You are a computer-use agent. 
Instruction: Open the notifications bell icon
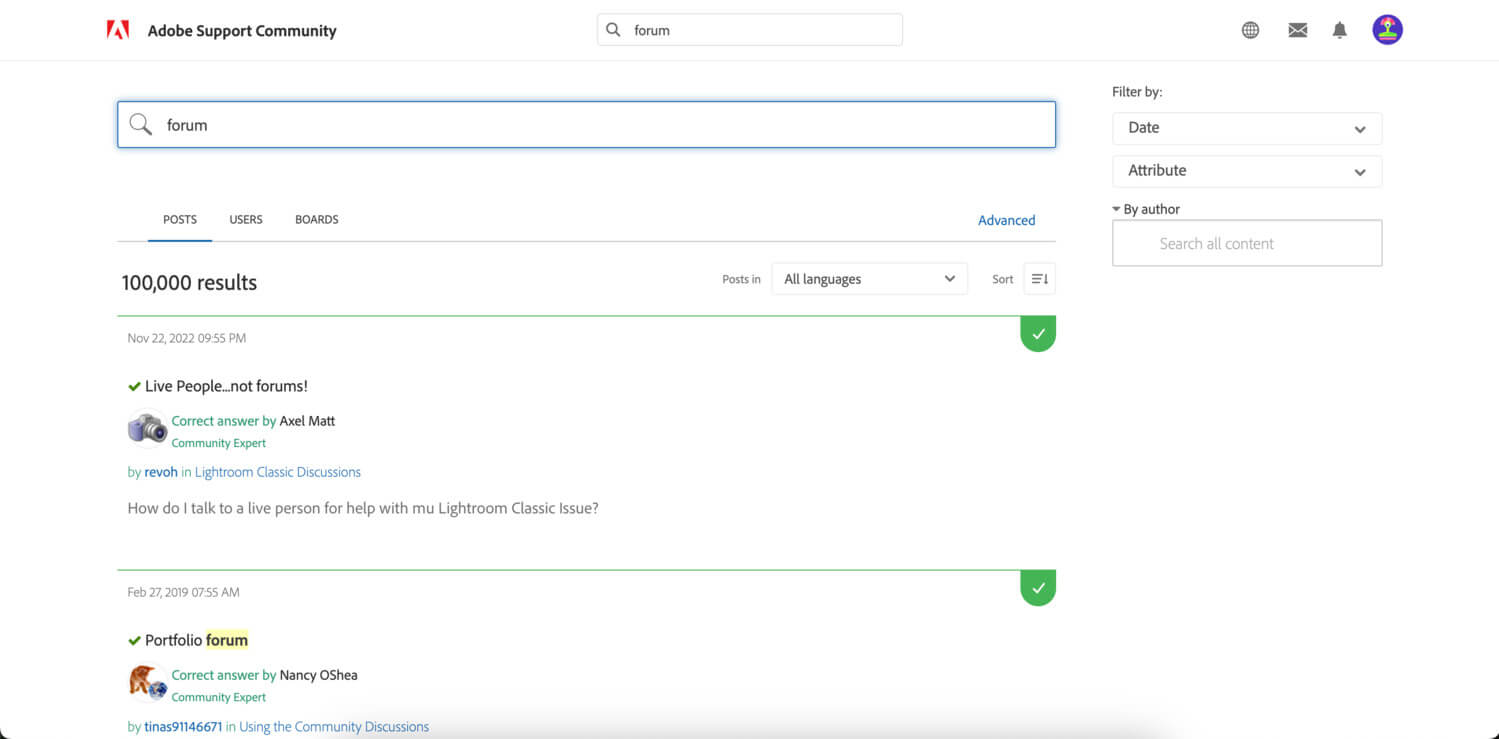(1340, 30)
